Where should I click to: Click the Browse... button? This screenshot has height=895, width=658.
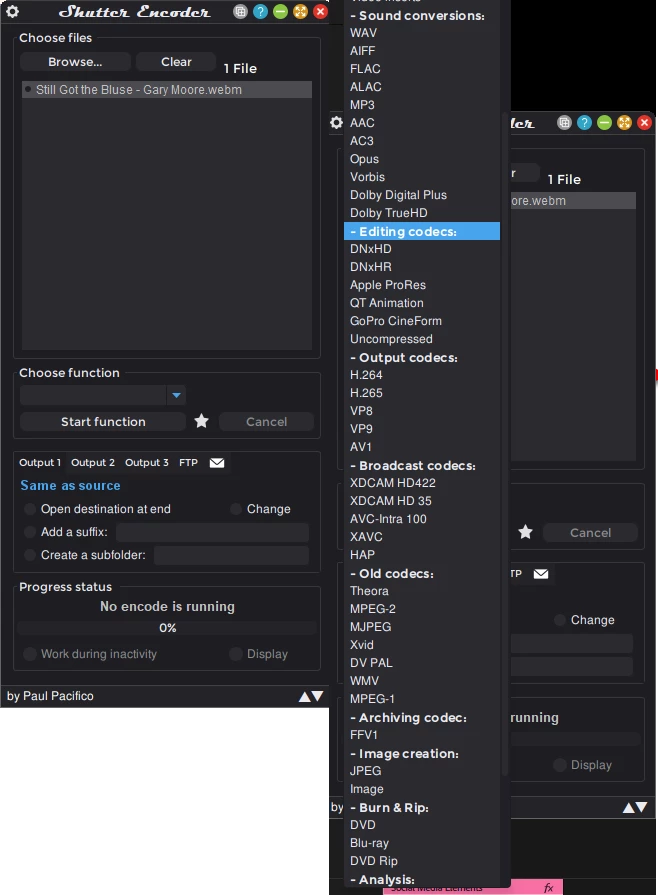(75, 62)
